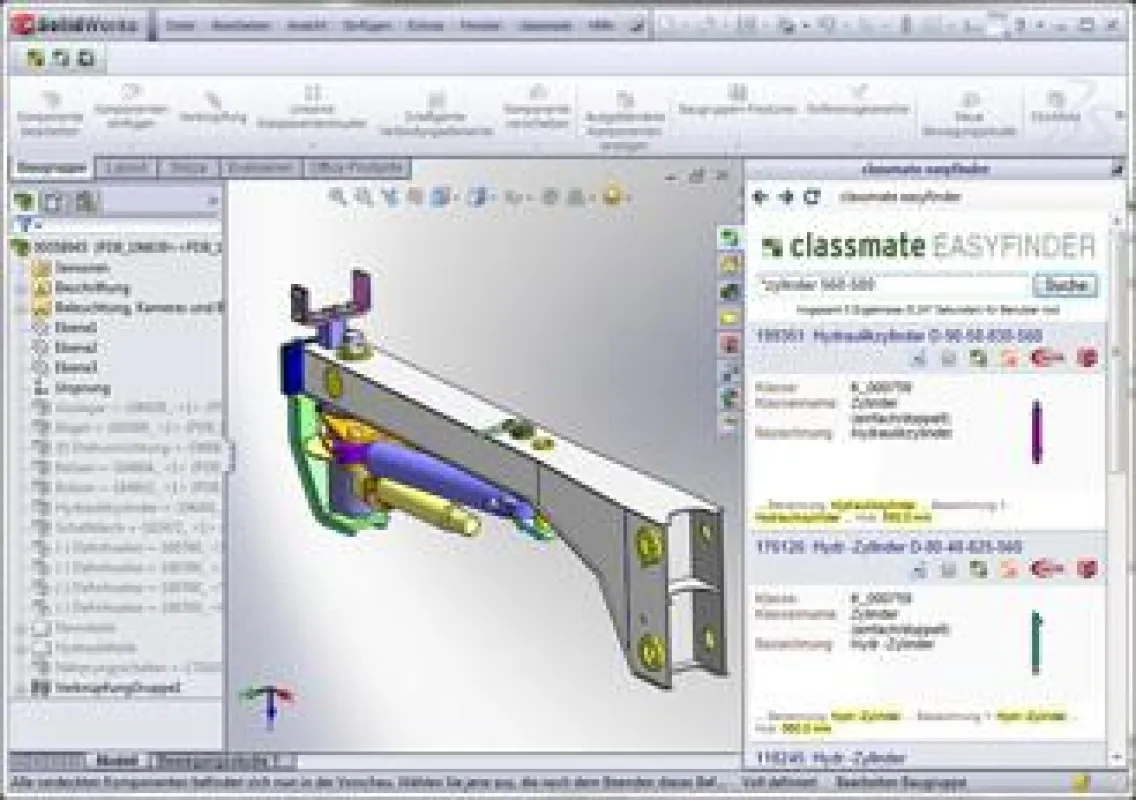Click the Komponente verschieben tool
This screenshot has height=800, width=1136.
[x=537, y=107]
